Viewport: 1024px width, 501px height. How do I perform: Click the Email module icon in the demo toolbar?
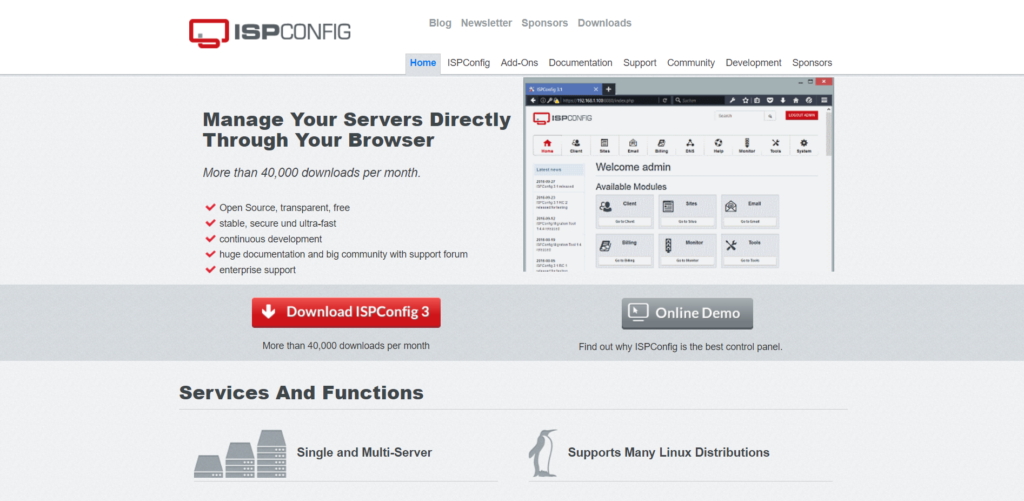tap(633, 143)
